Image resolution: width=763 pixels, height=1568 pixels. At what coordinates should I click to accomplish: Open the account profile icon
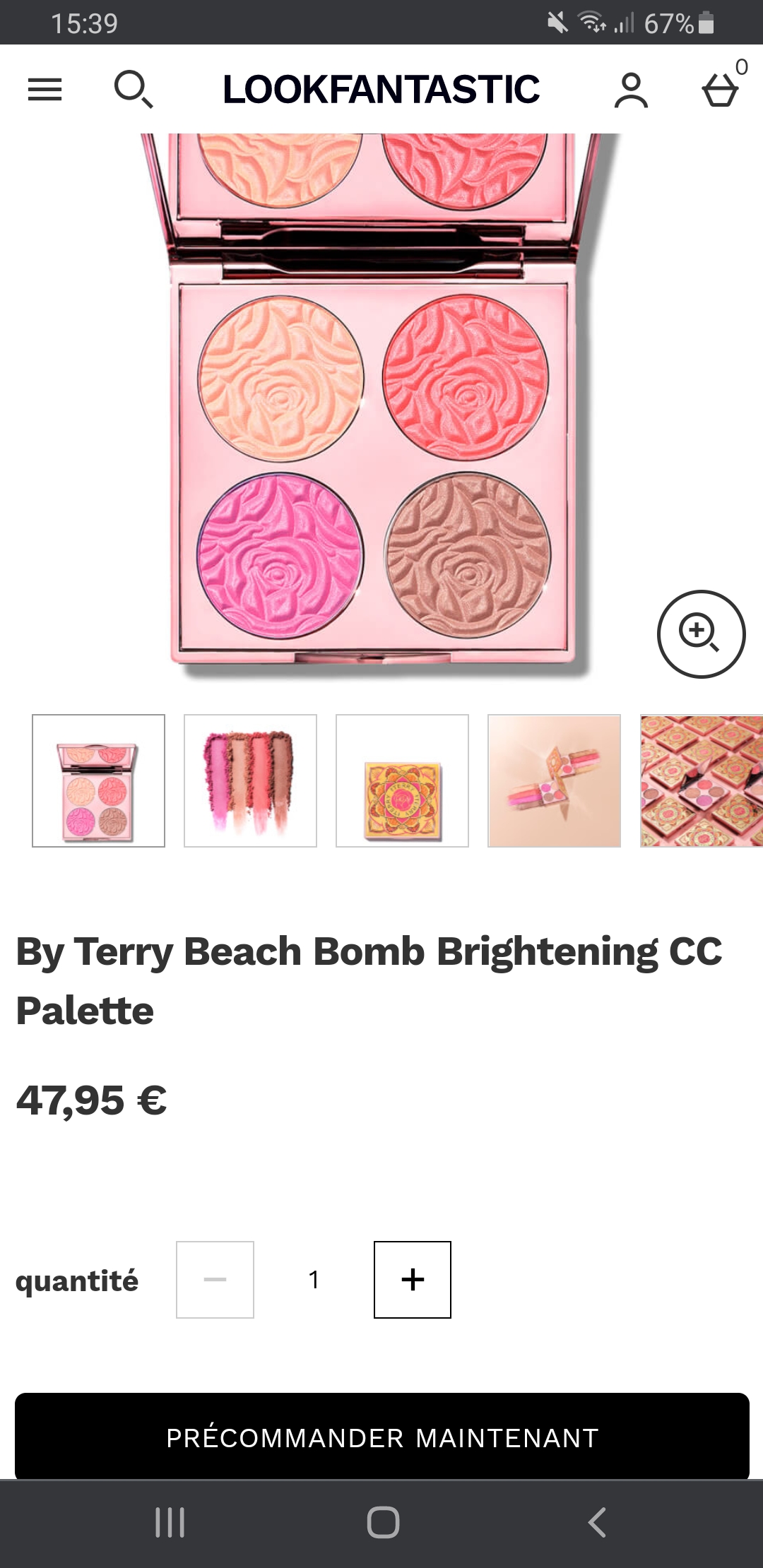click(x=631, y=90)
